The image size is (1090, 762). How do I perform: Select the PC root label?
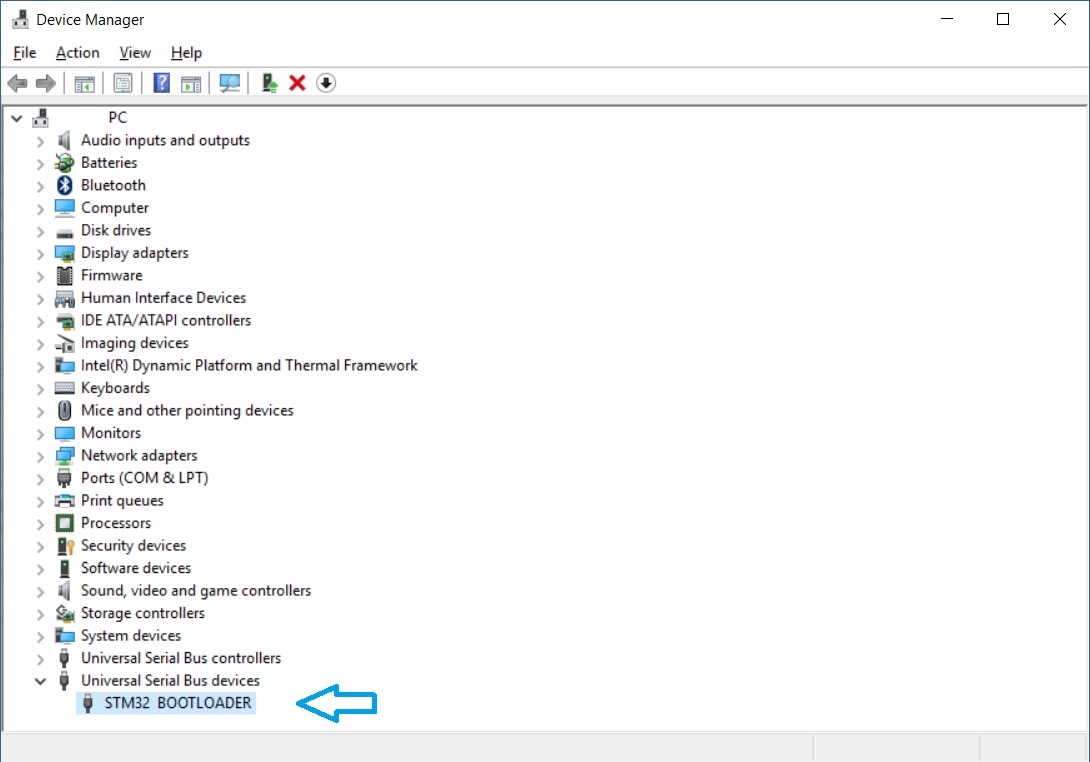pyautogui.click(x=117, y=117)
